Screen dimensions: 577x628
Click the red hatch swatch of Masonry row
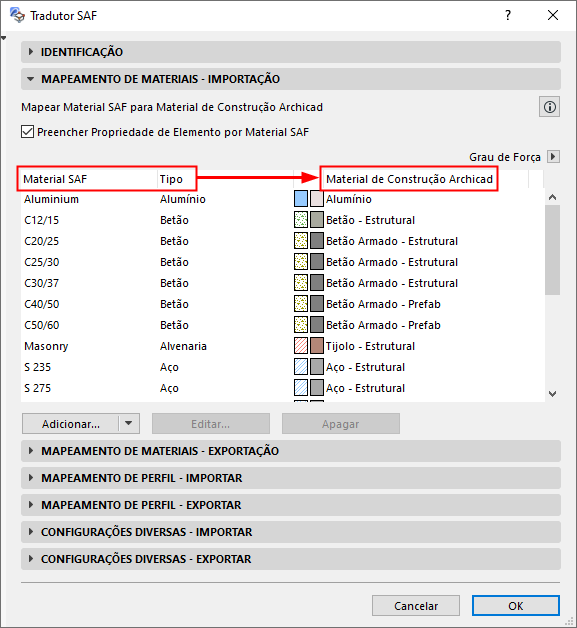(x=301, y=346)
